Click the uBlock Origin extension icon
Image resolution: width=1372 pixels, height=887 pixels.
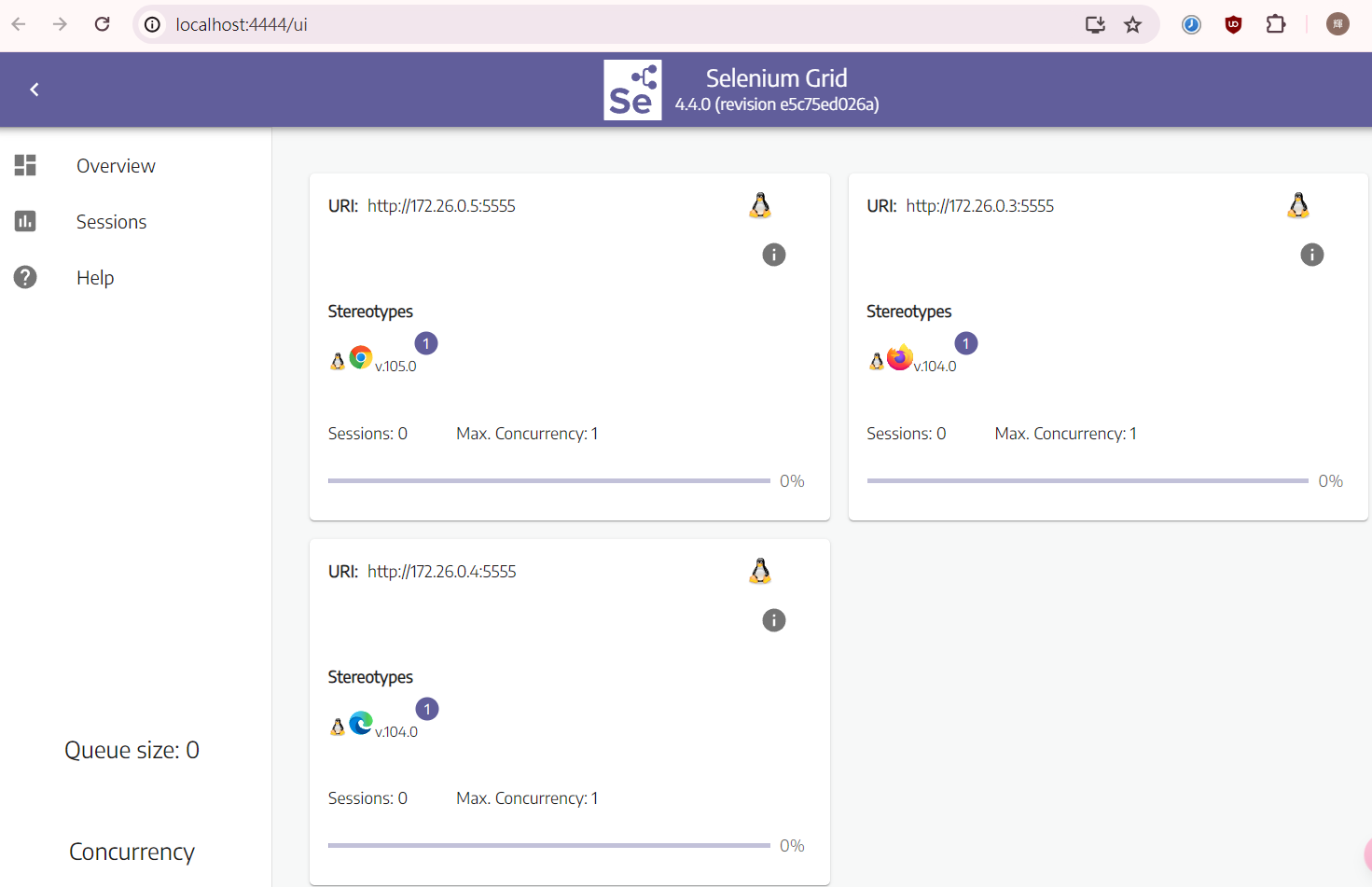(1233, 24)
